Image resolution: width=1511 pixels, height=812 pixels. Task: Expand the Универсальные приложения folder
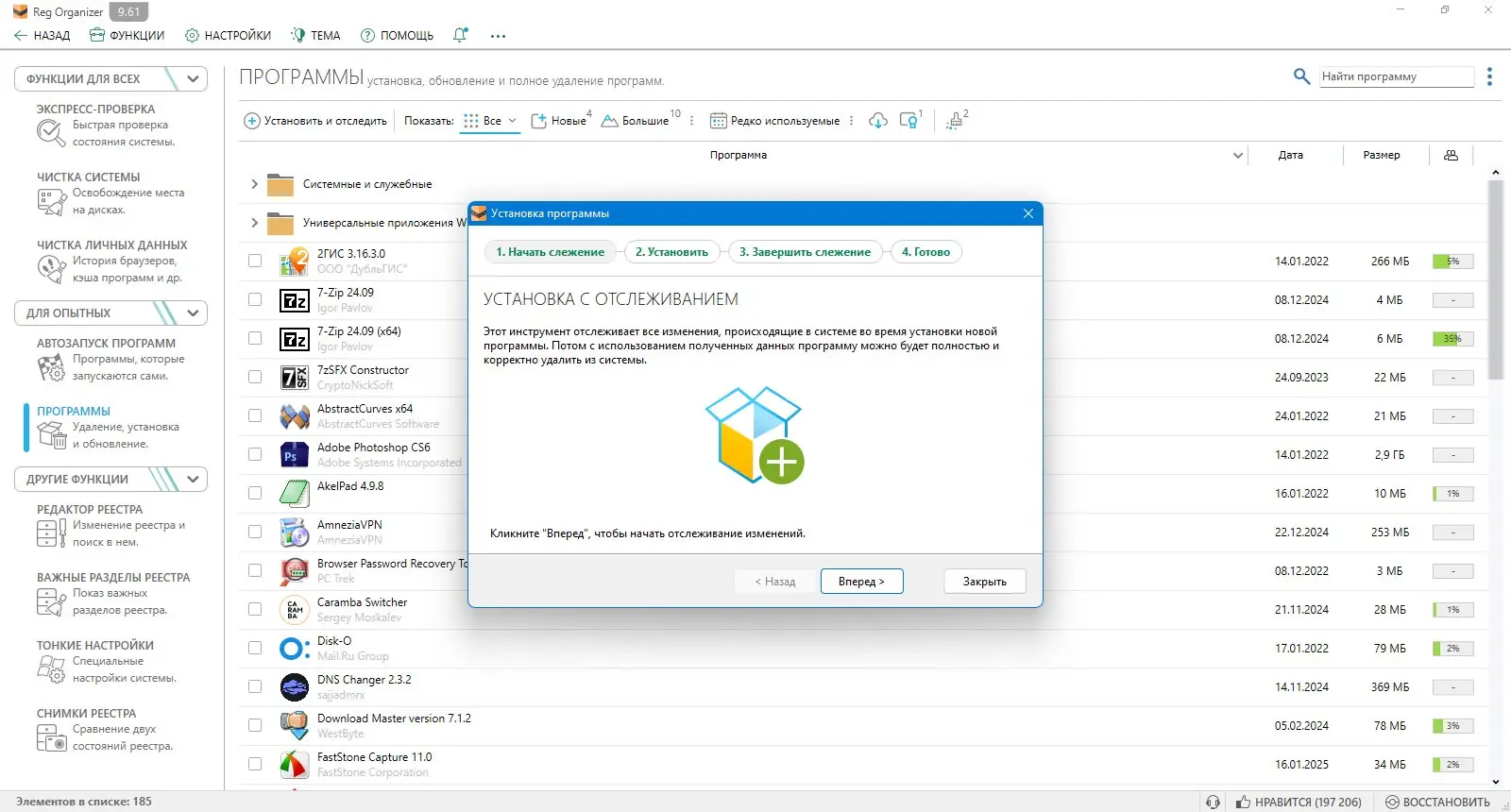coord(254,223)
